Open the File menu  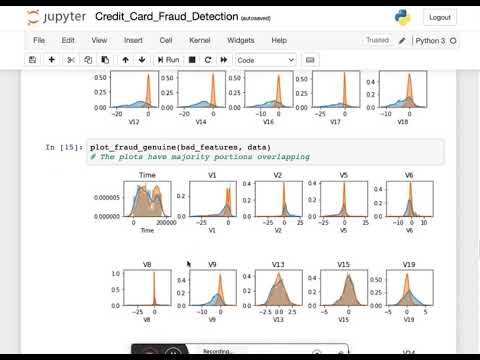[39, 40]
